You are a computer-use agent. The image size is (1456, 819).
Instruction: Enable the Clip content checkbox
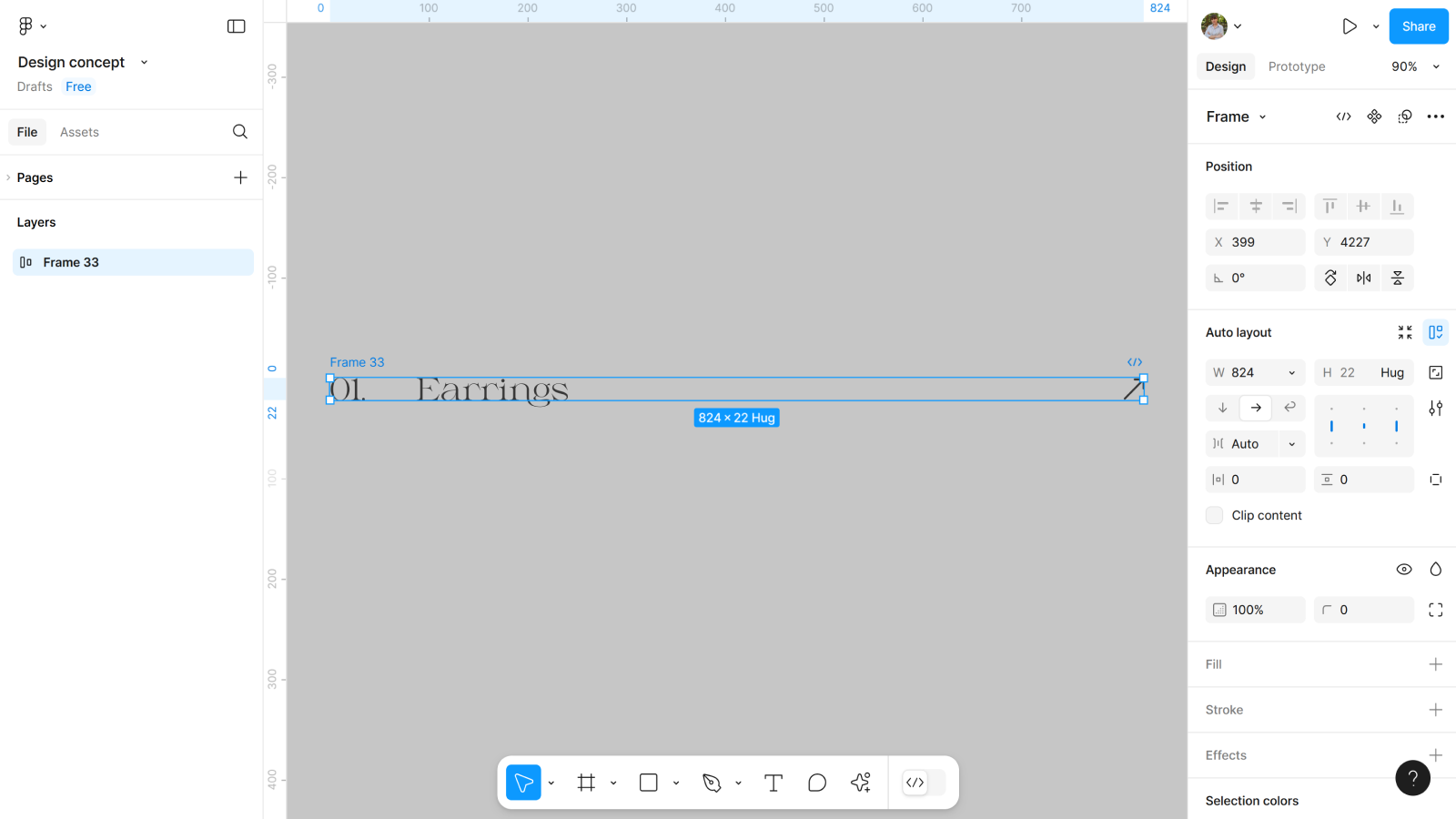point(1214,515)
